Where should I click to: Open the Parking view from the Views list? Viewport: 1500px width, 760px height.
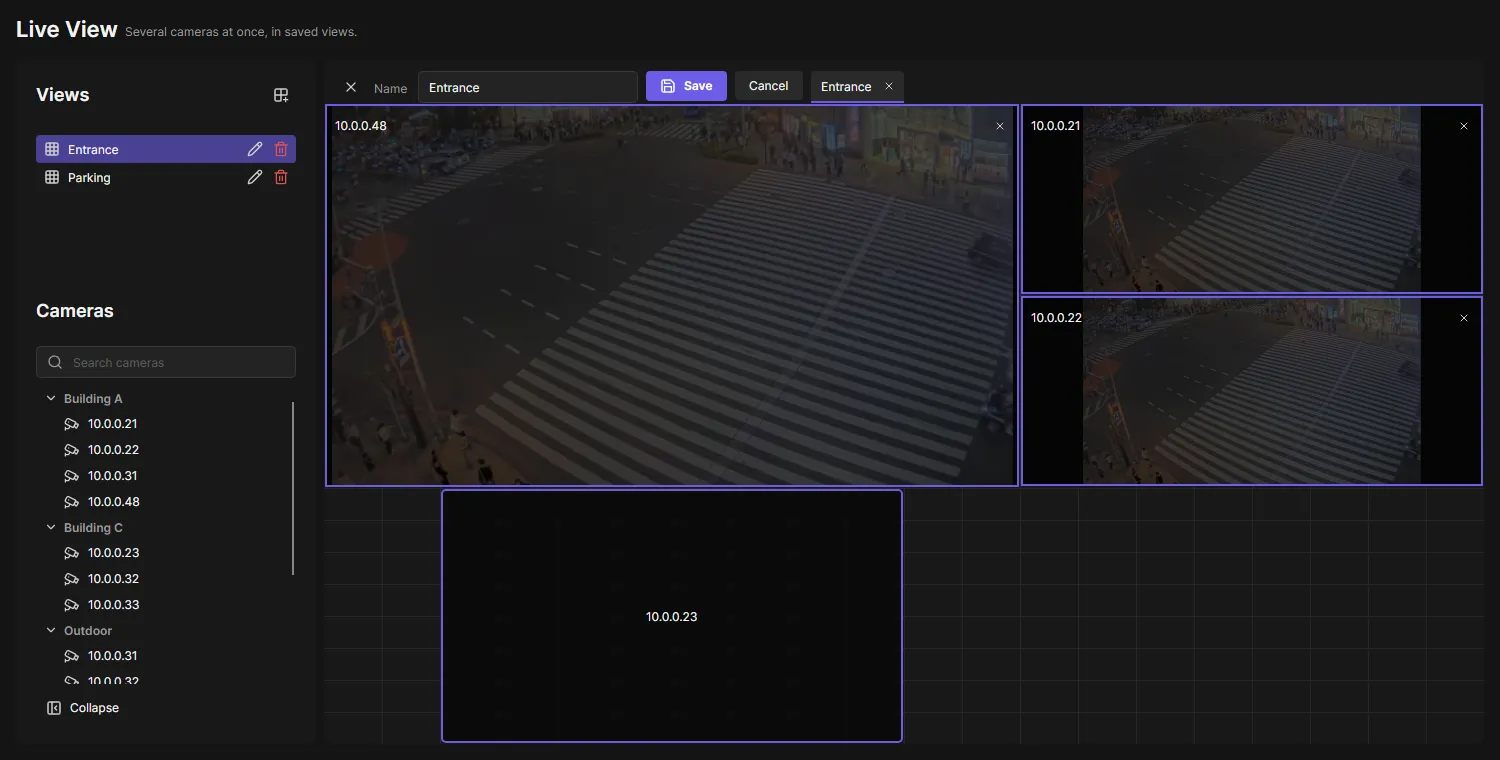[166, 177]
